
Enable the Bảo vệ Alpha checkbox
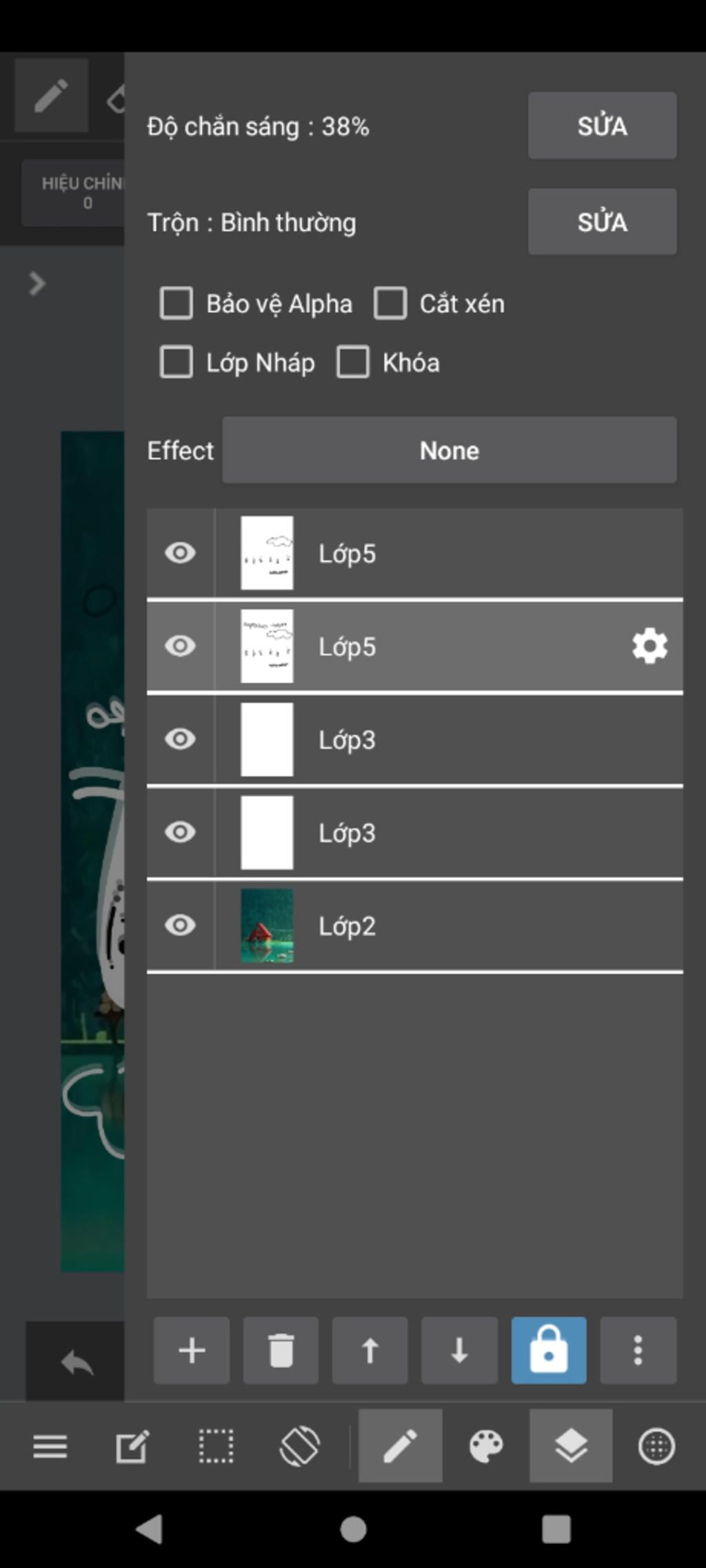[x=176, y=303]
